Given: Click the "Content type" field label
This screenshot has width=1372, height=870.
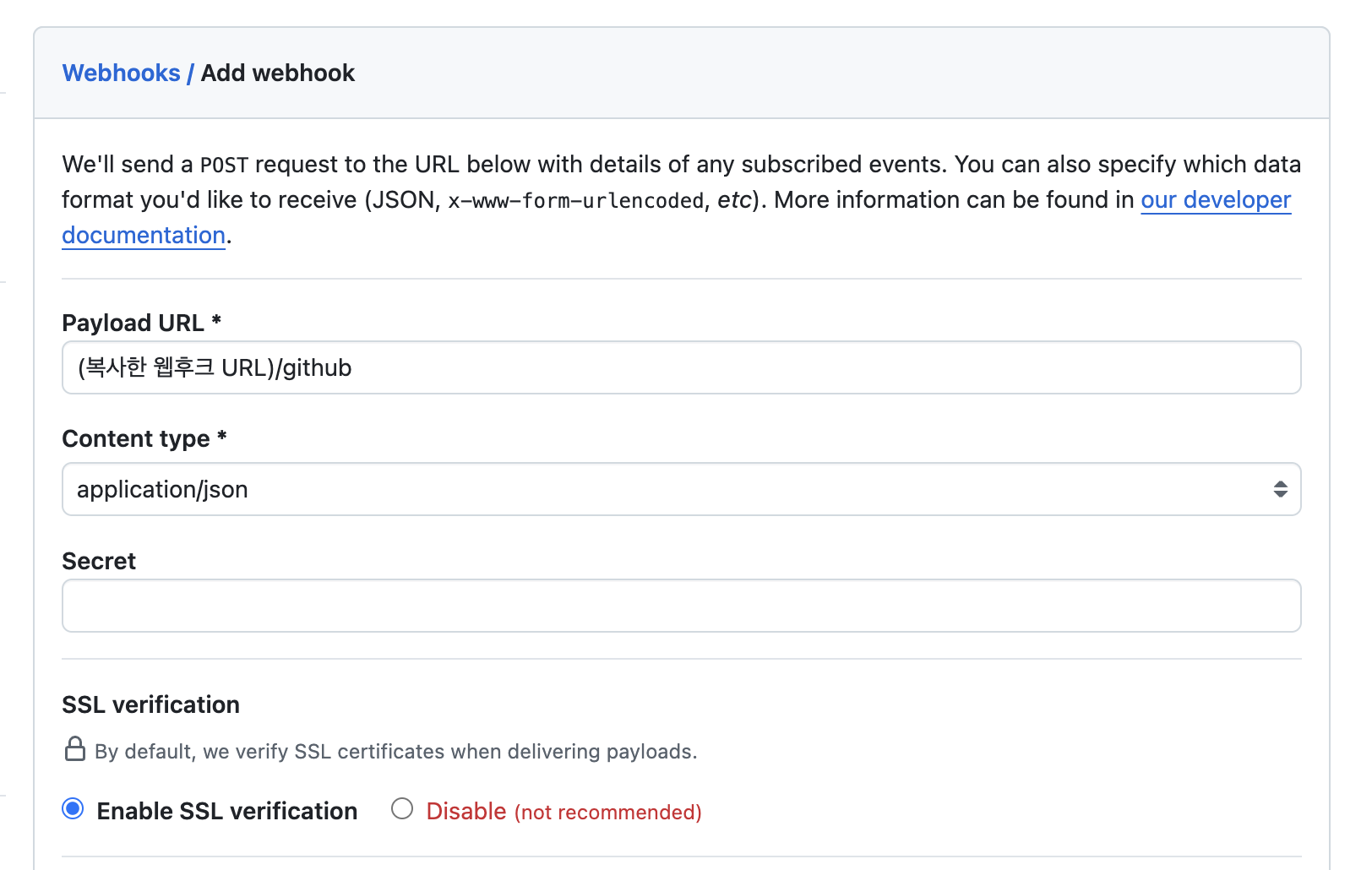Looking at the screenshot, I should [x=136, y=439].
